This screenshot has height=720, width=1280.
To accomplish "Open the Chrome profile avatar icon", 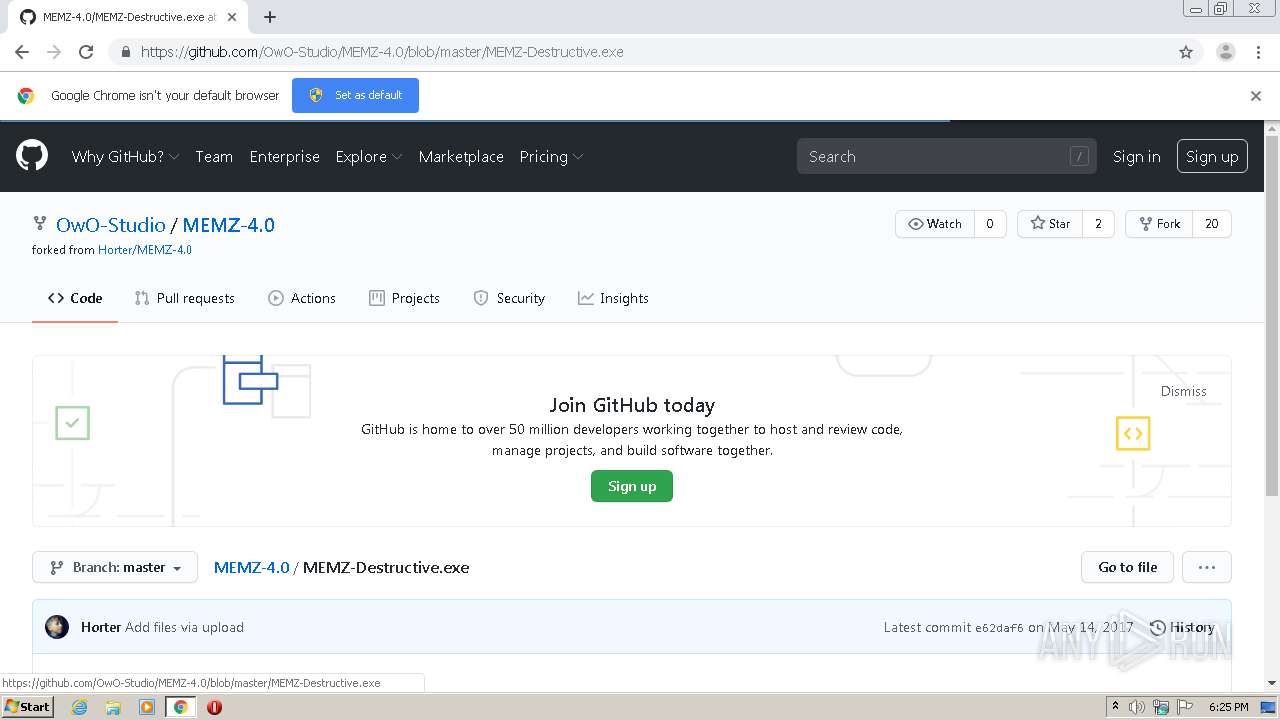I will tap(1225, 52).
